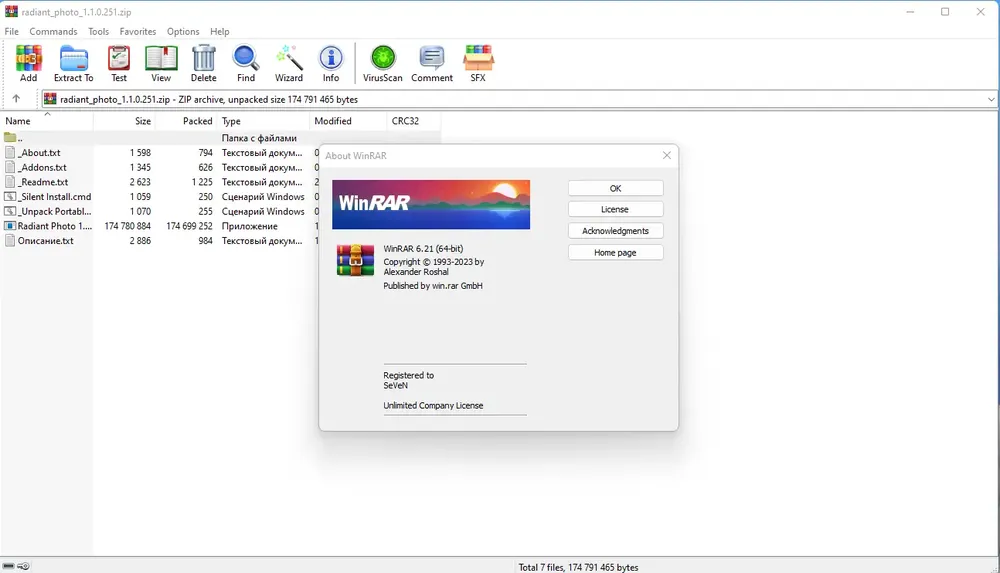1000x573 pixels.
Task: Click the 'Приложение' type cell
Action: 249,226
